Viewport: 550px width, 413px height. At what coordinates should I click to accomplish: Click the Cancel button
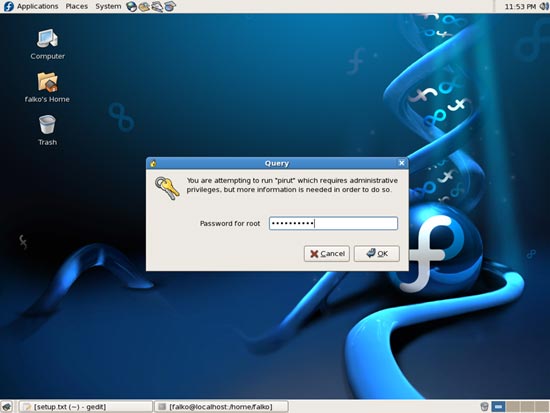click(x=327, y=253)
